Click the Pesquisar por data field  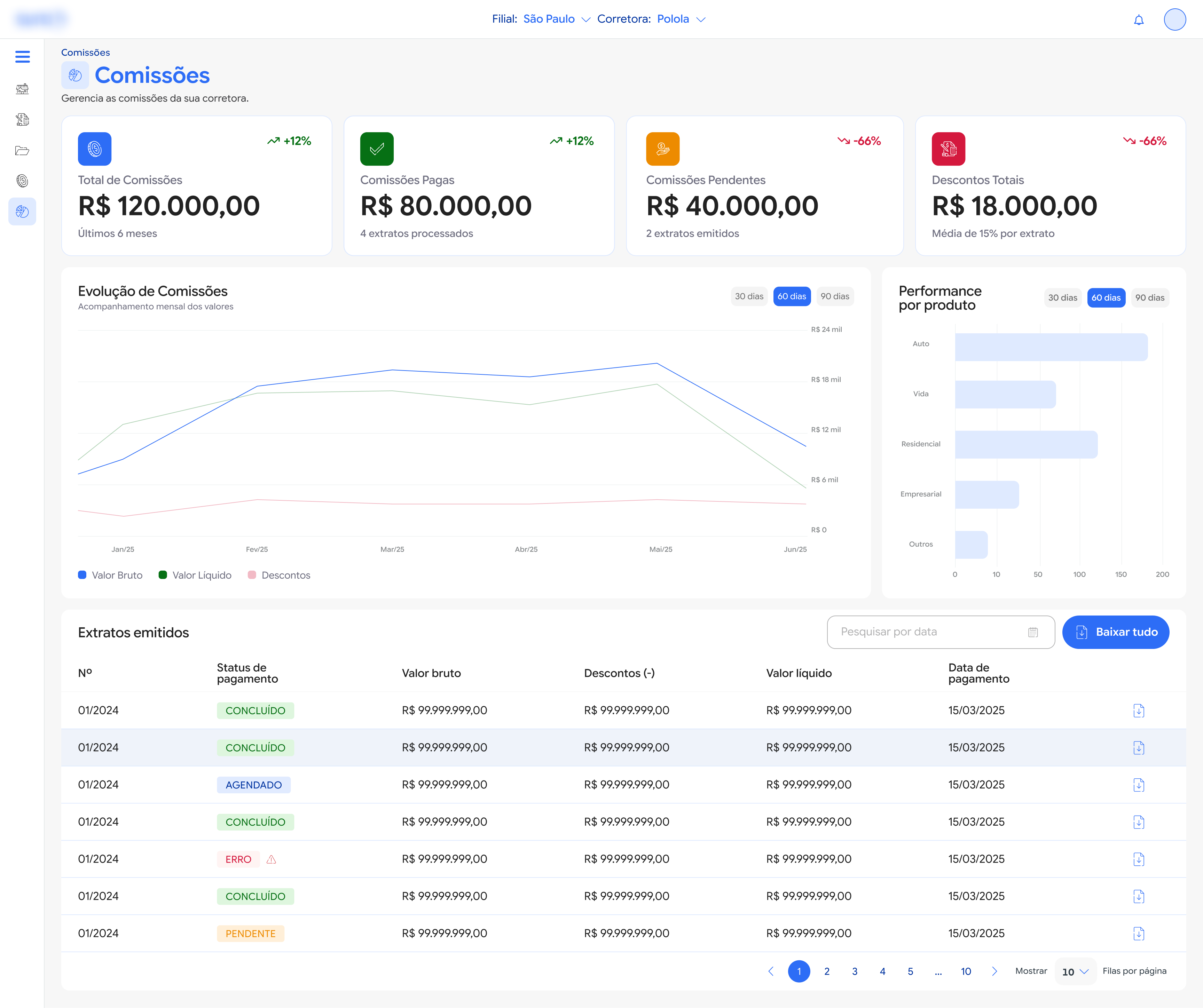tap(941, 632)
